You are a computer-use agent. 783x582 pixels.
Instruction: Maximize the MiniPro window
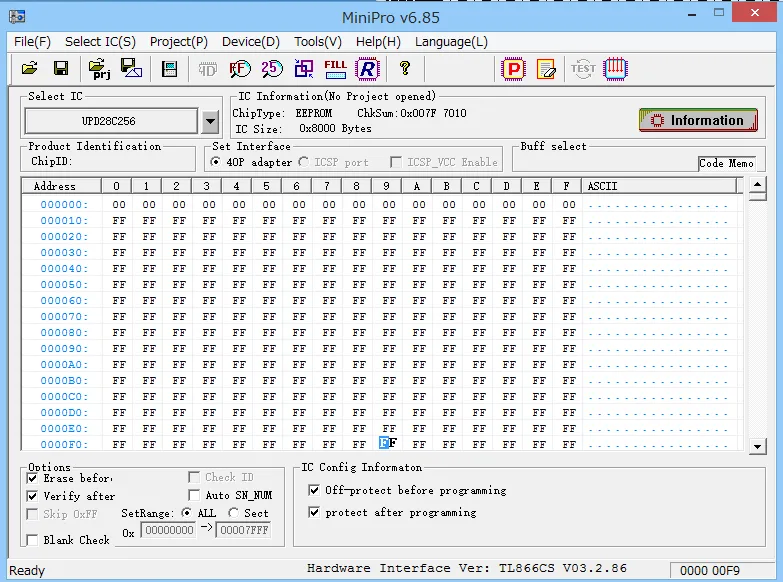pyautogui.click(x=719, y=13)
